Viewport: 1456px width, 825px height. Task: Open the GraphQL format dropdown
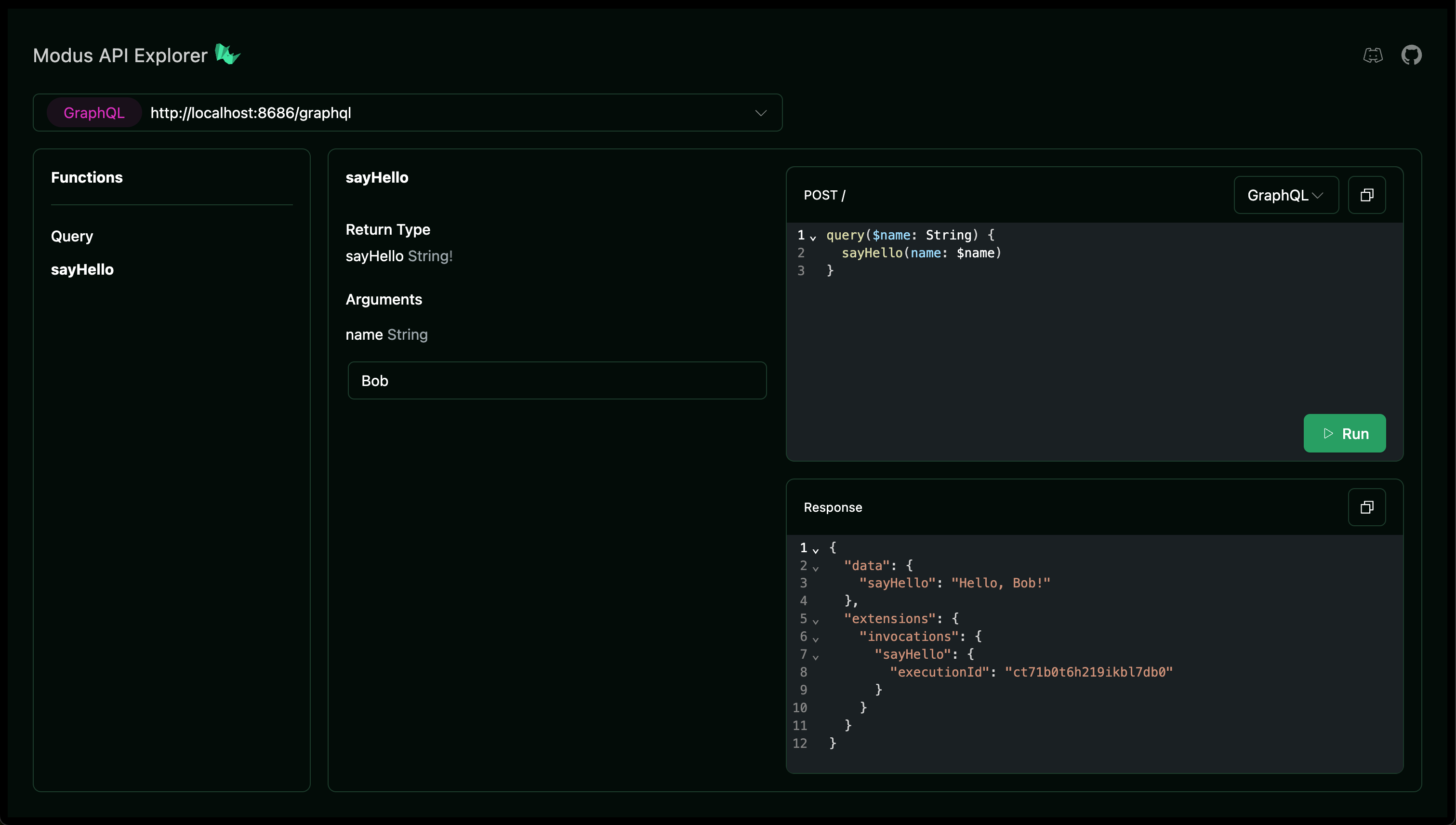(1286, 195)
